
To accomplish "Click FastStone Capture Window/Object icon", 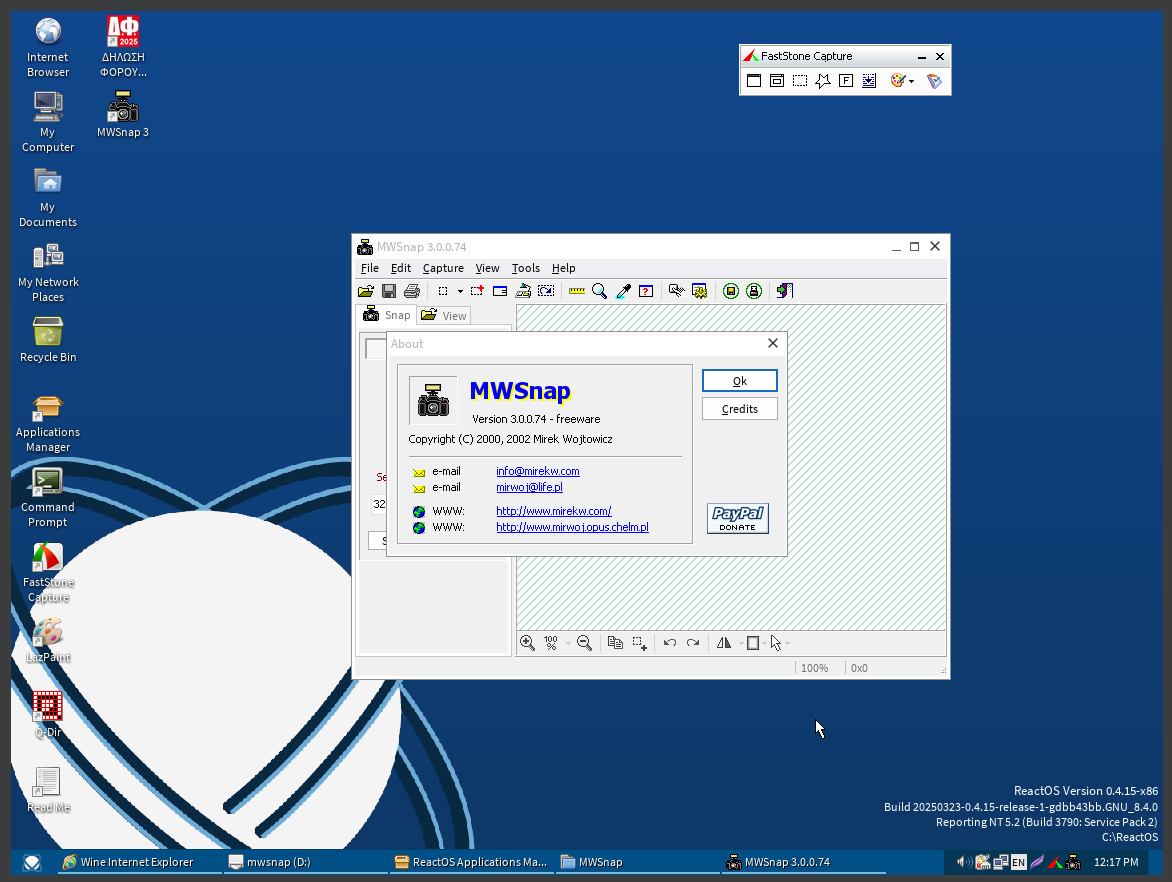I will click(777, 81).
